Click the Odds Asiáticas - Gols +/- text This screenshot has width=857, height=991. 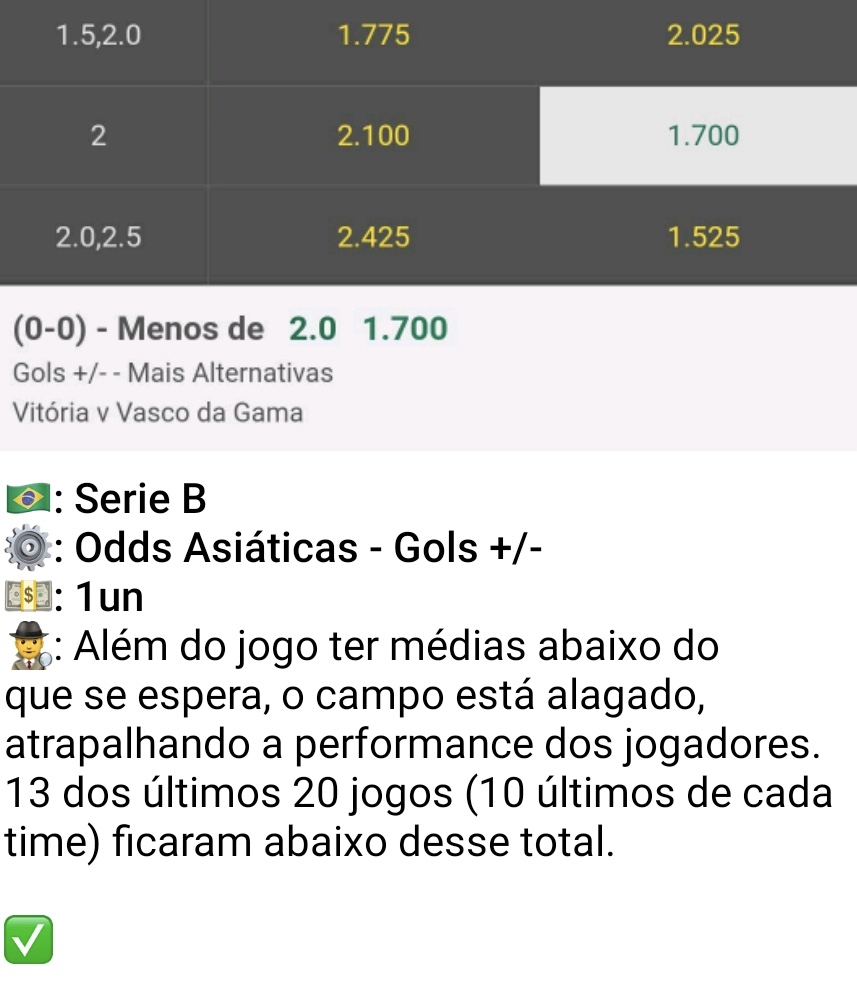click(308, 547)
